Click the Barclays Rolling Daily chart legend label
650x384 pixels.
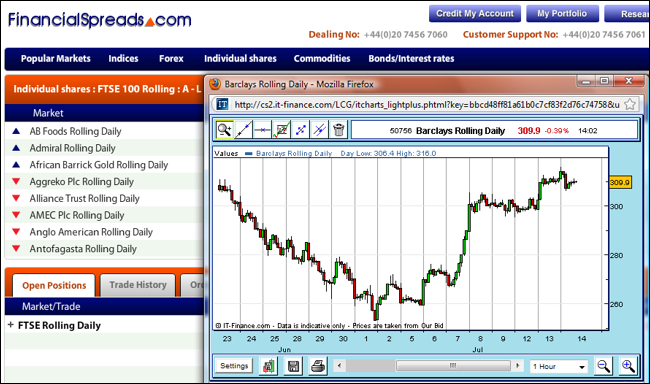tap(294, 153)
